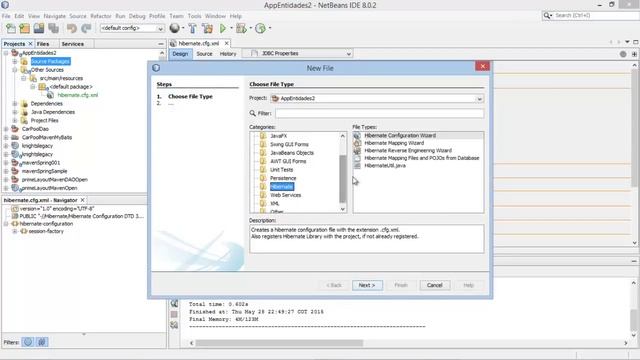Switch to the Source editor view
Viewport: 640px width, 360px height.
pyautogui.click(x=204, y=53)
